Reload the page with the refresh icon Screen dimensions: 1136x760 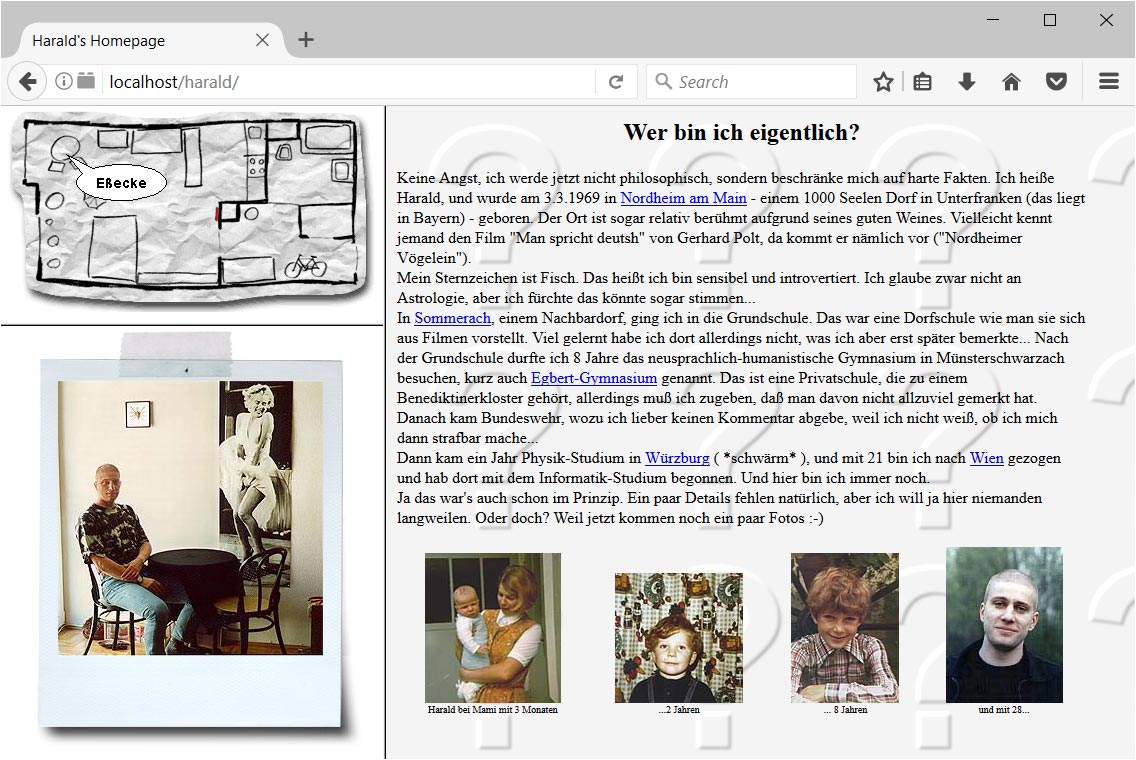point(616,82)
